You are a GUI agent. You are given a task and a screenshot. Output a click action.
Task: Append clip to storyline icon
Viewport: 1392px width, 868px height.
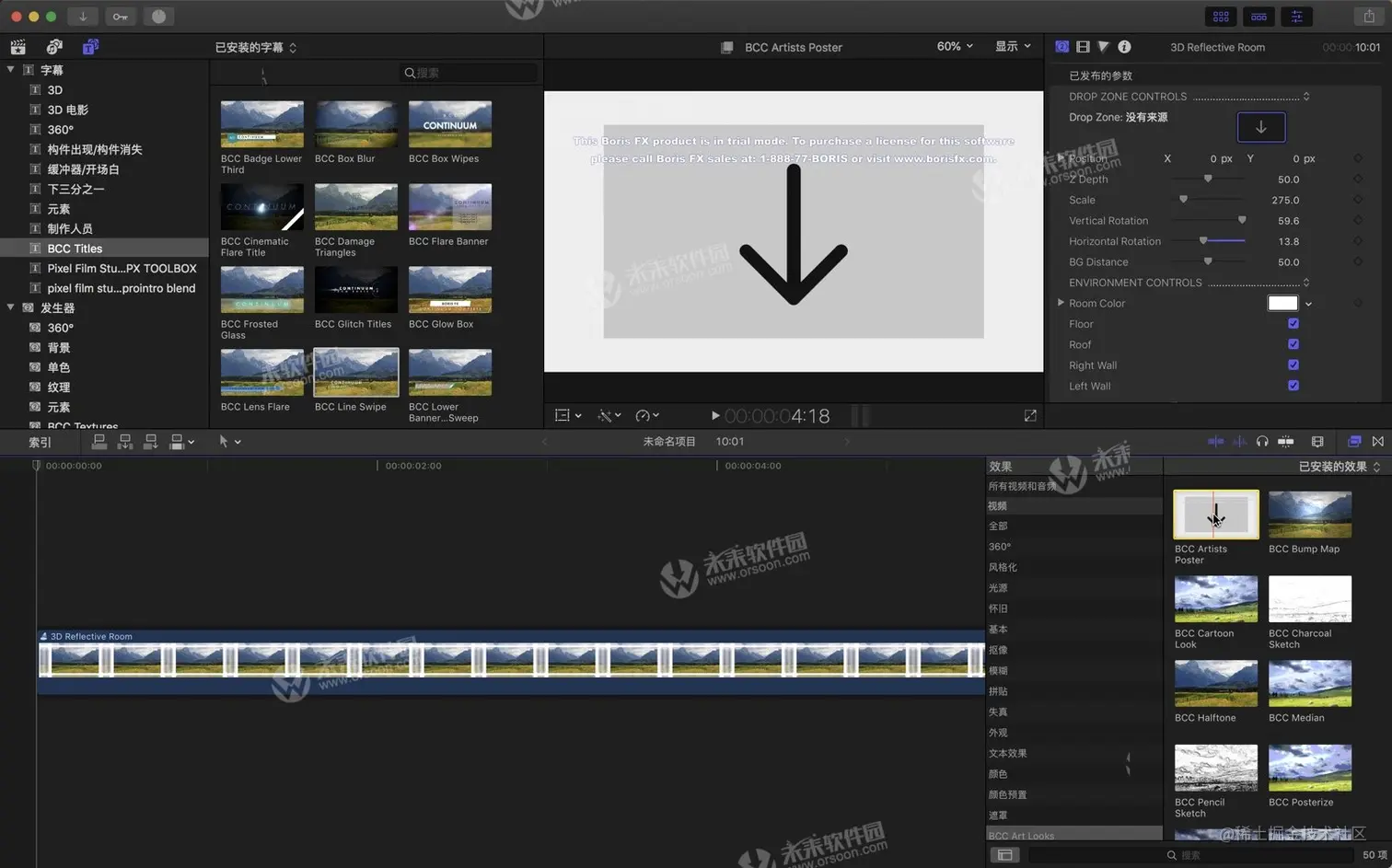[x=150, y=442]
